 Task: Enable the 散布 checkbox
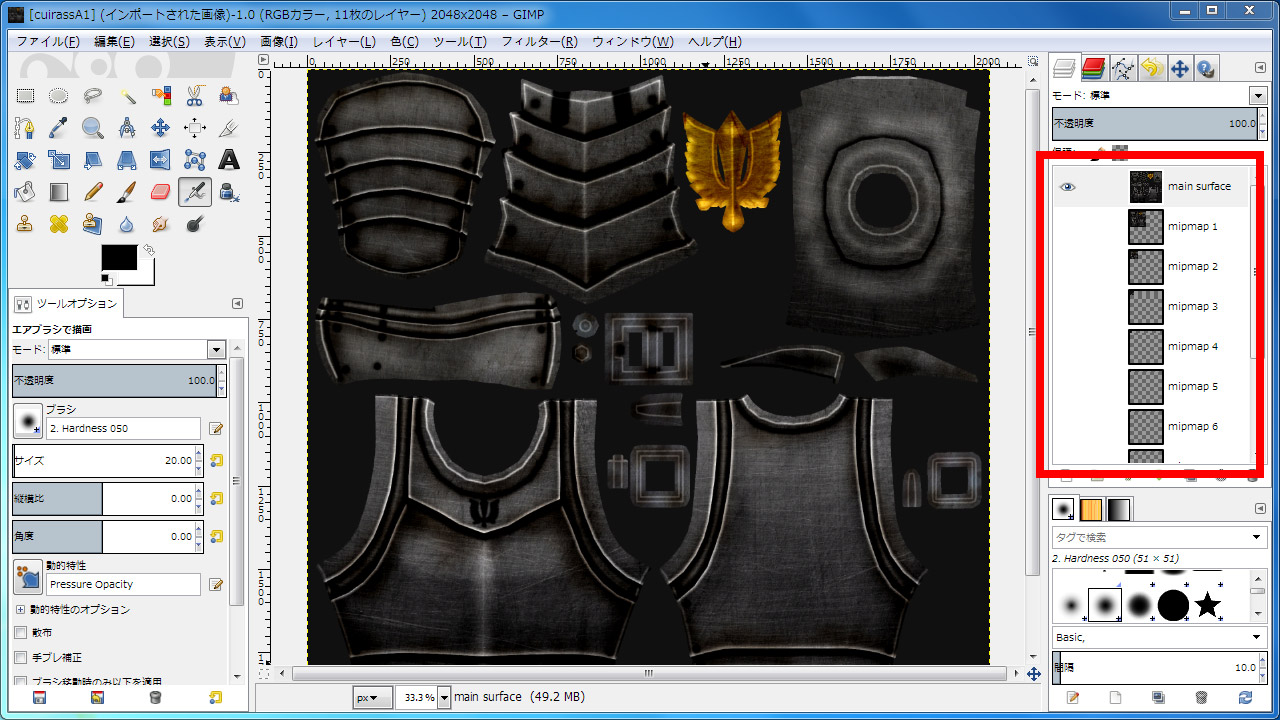(20, 633)
